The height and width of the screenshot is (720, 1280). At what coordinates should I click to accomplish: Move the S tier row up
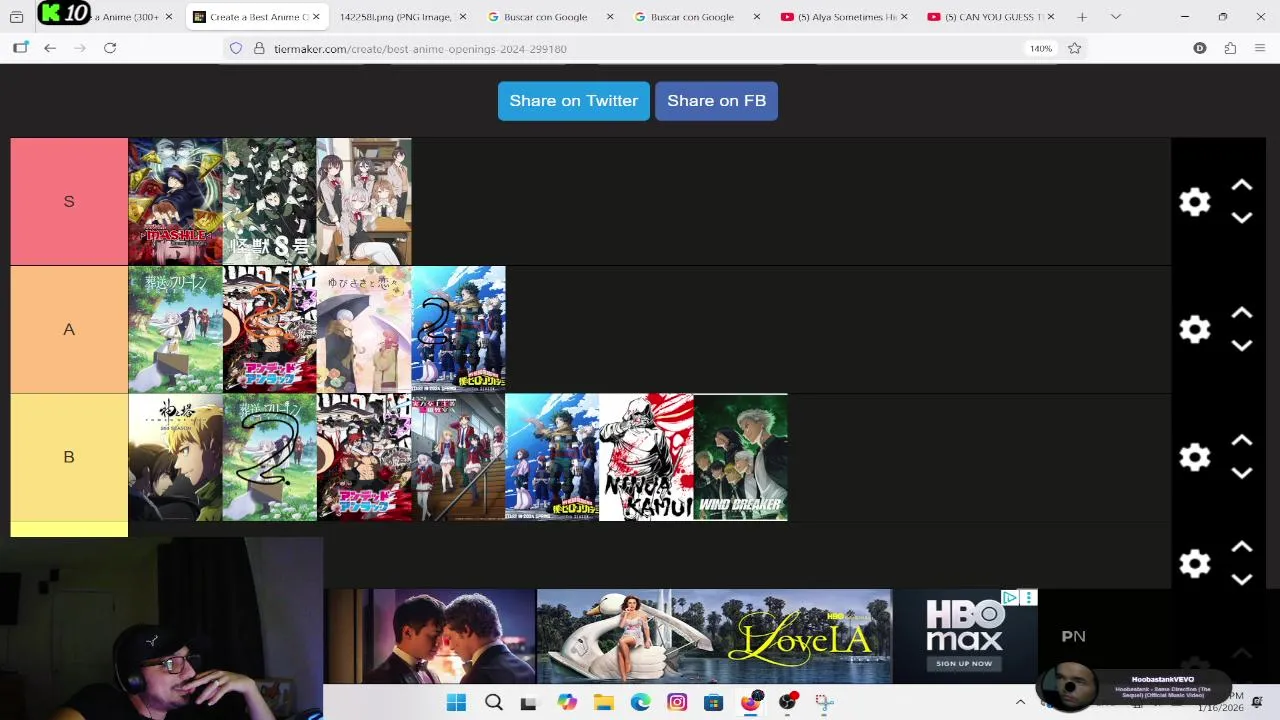pyautogui.click(x=1241, y=186)
